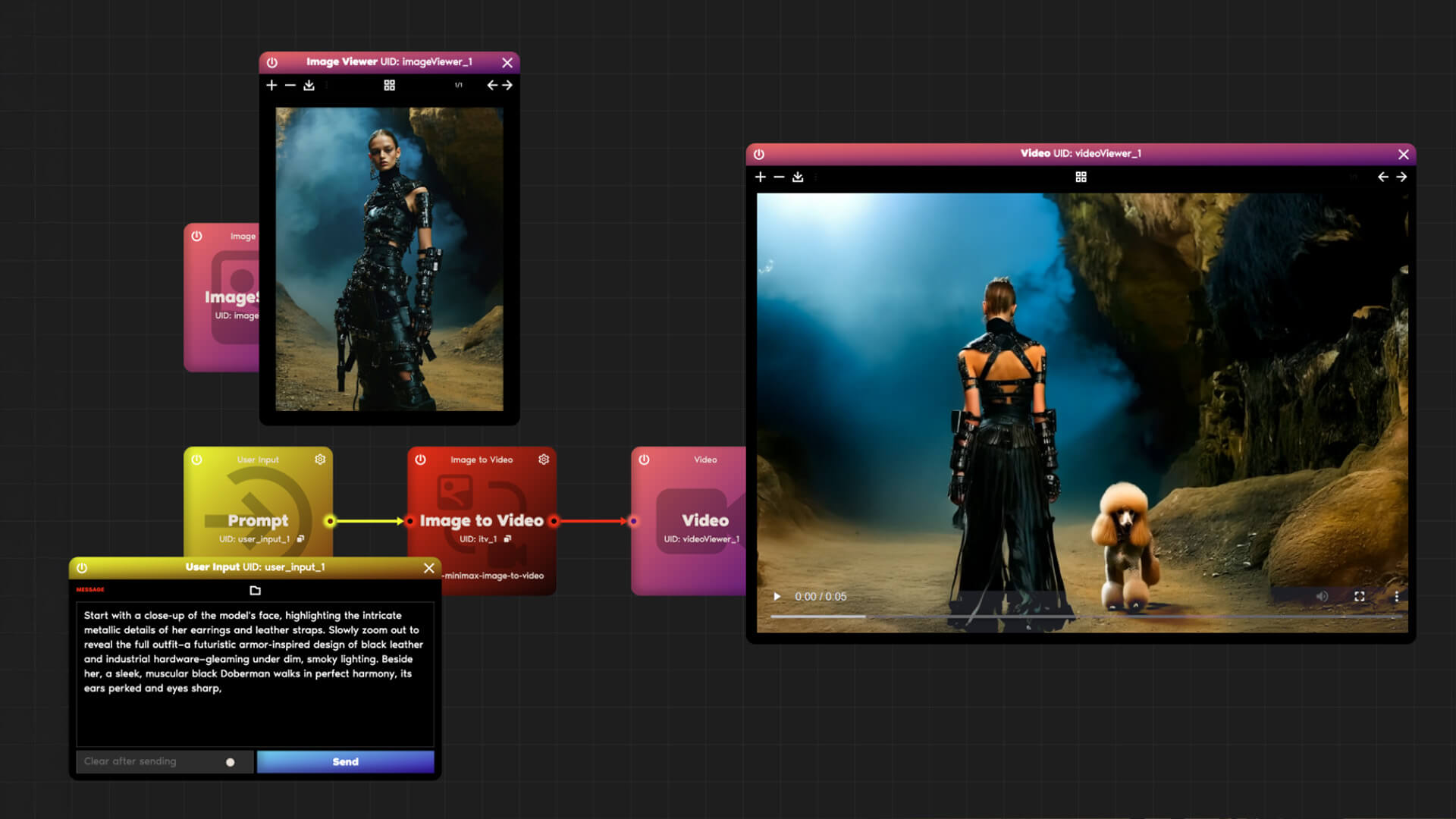Screen dimensions: 1456x819
Task: Toggle power on Video node
Action: tap(644, 460)
